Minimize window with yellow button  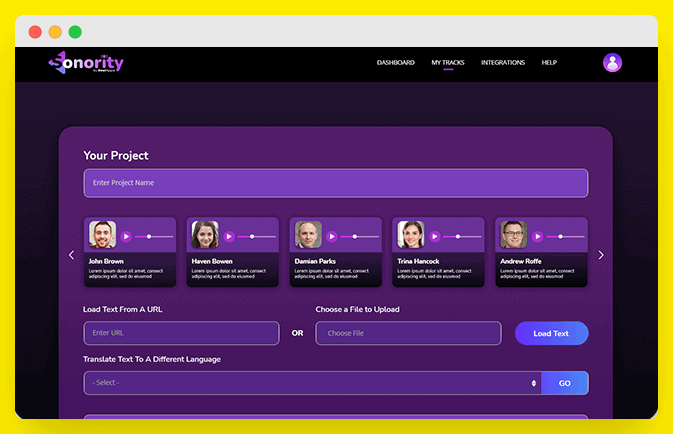[x=55, y=32]
